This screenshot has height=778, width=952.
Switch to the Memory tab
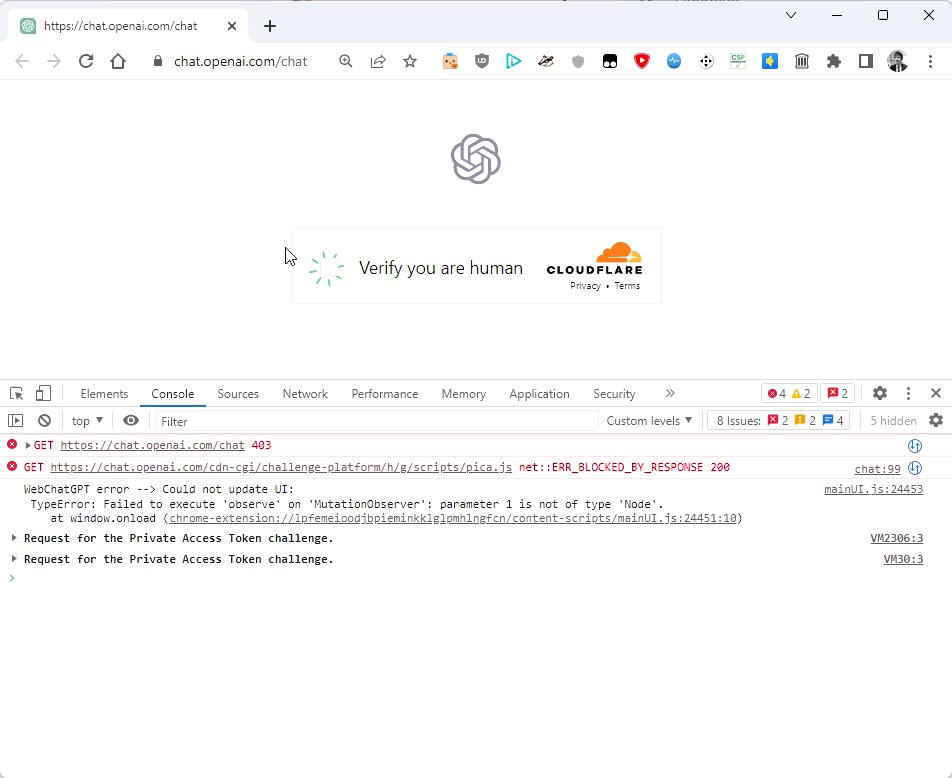(463, 394)
